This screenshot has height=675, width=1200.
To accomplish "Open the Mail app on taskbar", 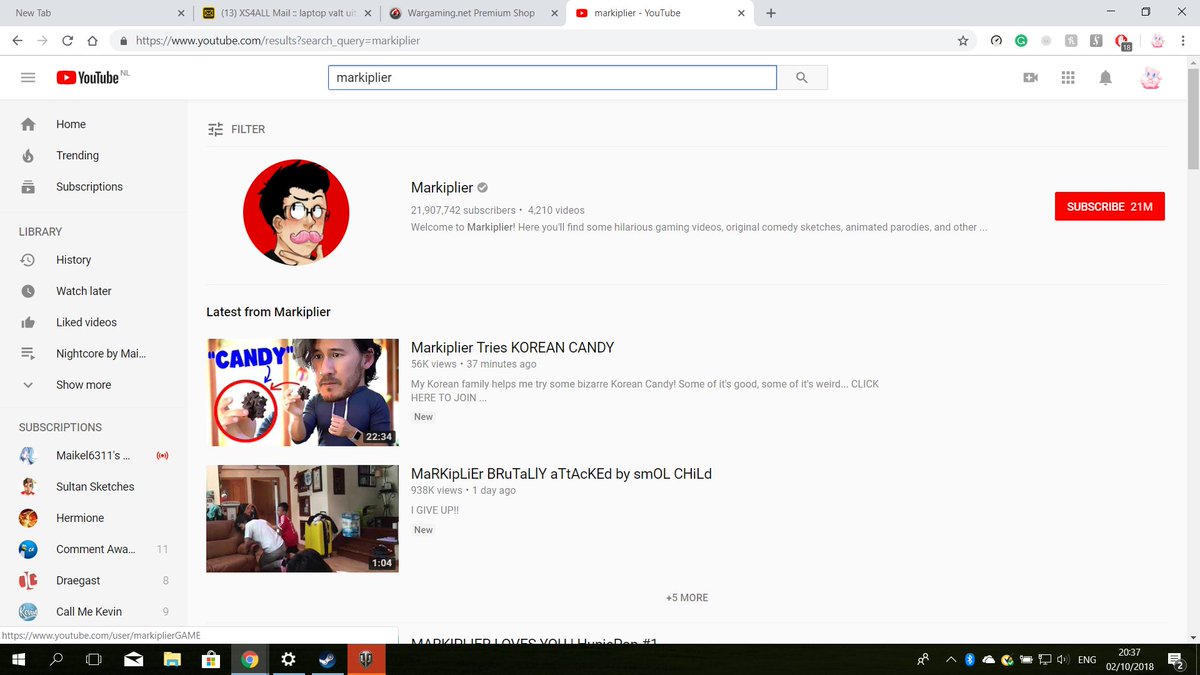I will 133,659.
